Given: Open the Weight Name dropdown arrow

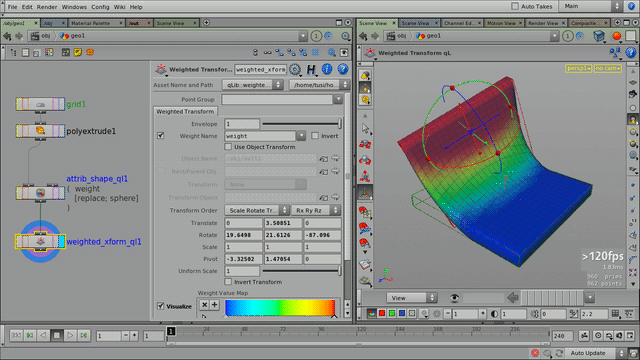Looking at the screenshot, I should tap(301, 136).
